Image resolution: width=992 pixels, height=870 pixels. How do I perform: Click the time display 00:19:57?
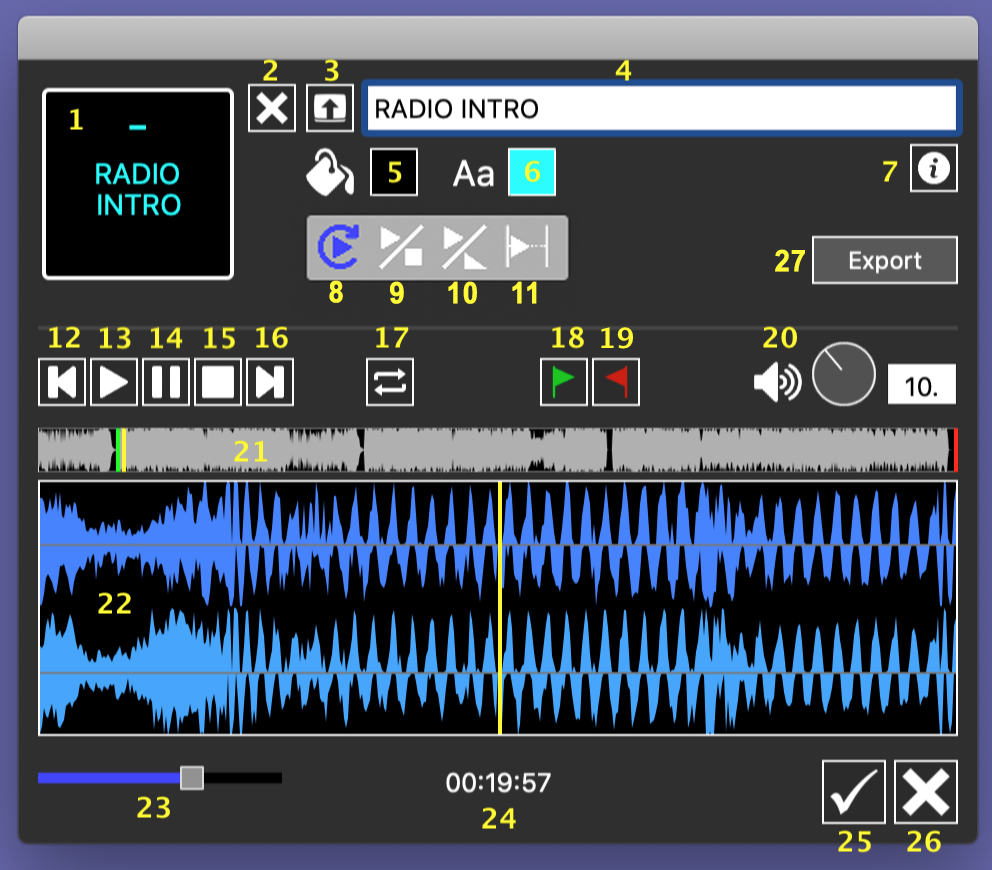498,783
